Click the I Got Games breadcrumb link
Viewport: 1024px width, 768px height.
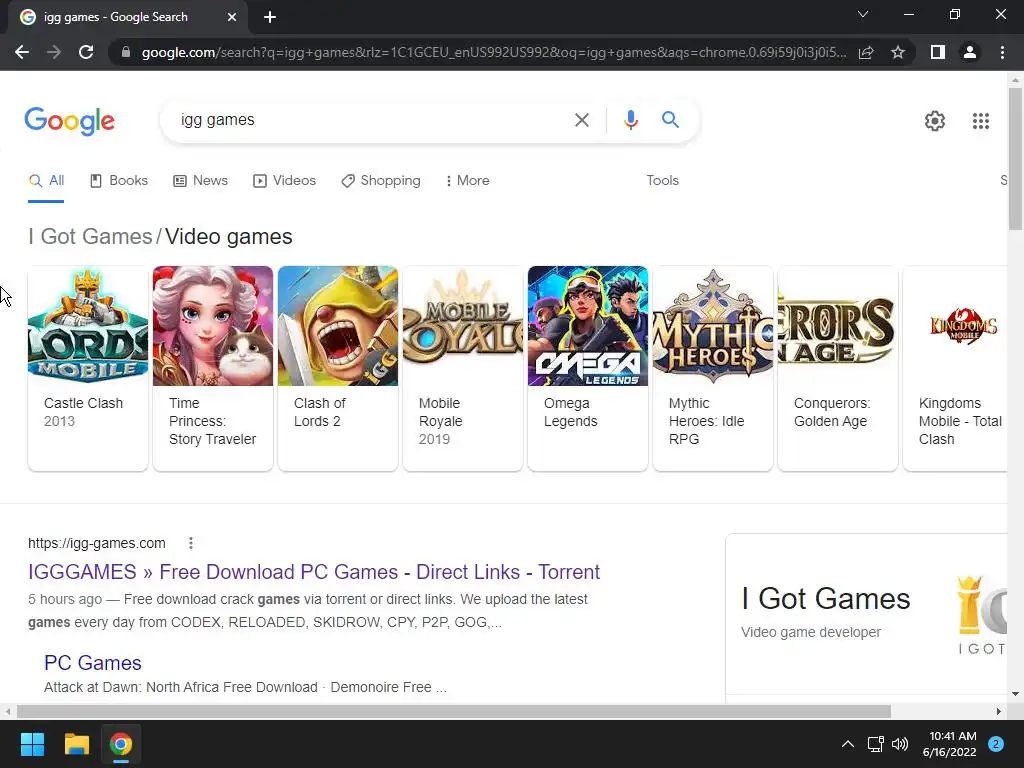[x=90, y=236]
